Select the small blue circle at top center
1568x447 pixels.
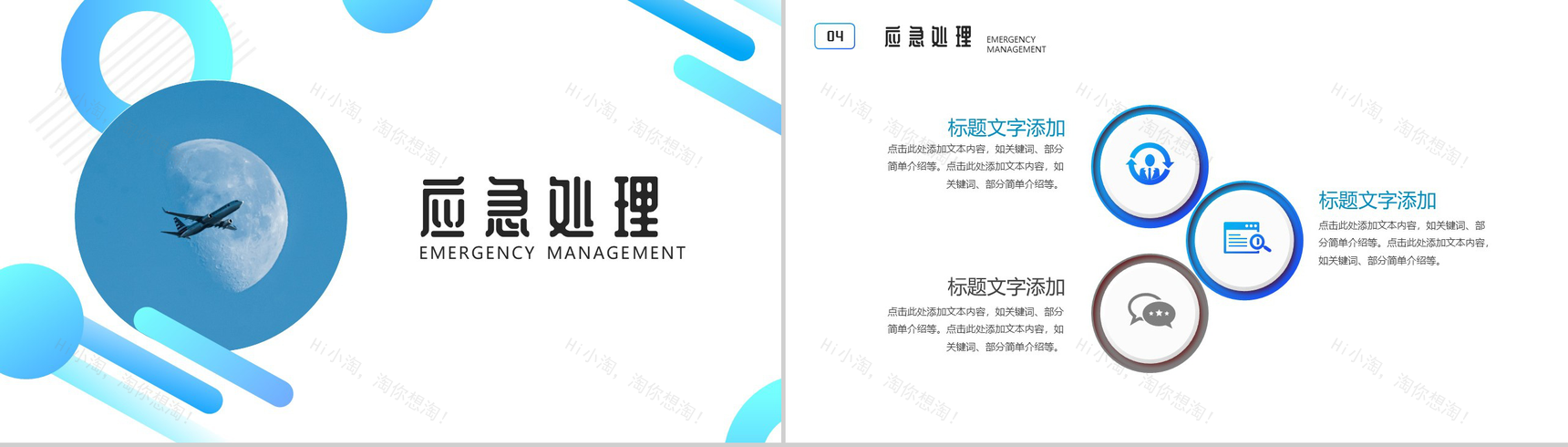tap(387, 13)
